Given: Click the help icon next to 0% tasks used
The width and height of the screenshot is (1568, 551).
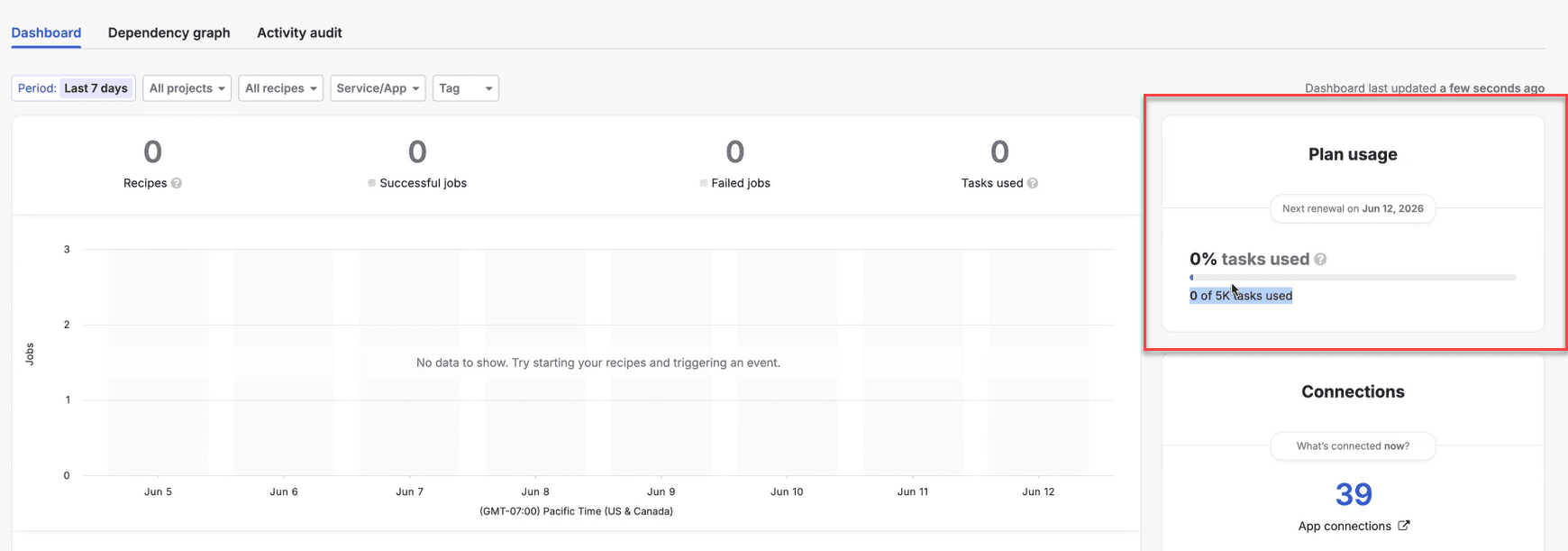Looking at the screenshot, I should point(1320,260).
